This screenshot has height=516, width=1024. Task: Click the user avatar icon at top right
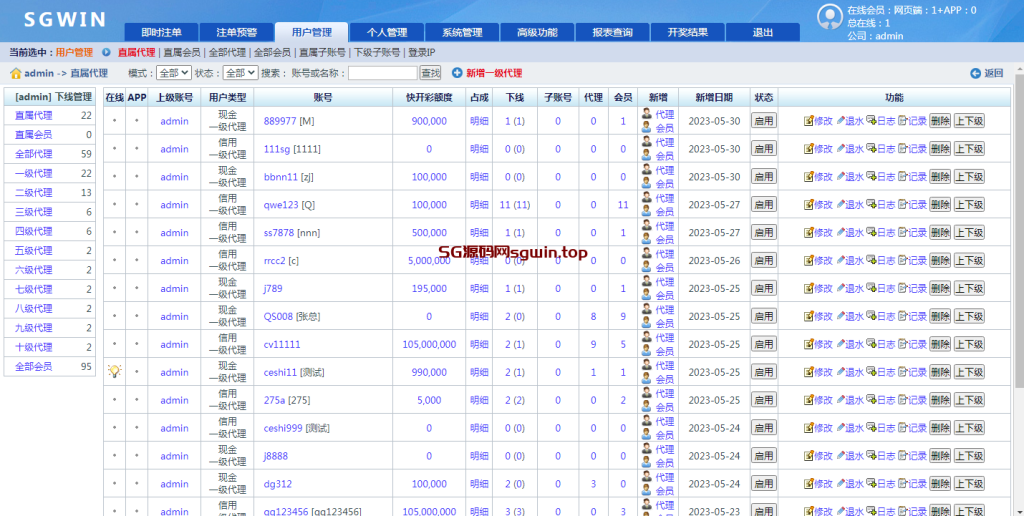click(x=829, y=17)
